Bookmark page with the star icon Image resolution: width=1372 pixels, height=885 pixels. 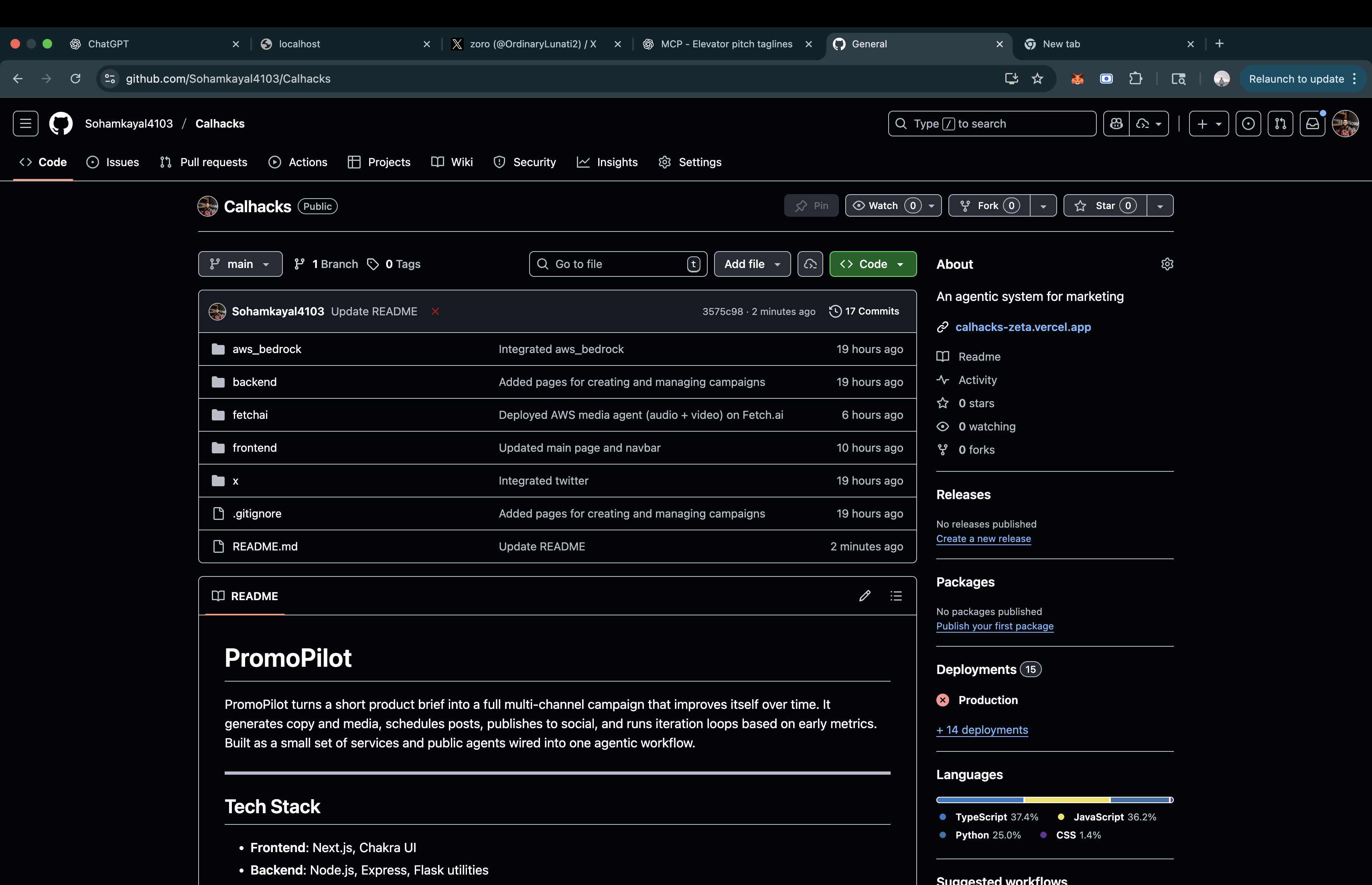[1037, 79]
